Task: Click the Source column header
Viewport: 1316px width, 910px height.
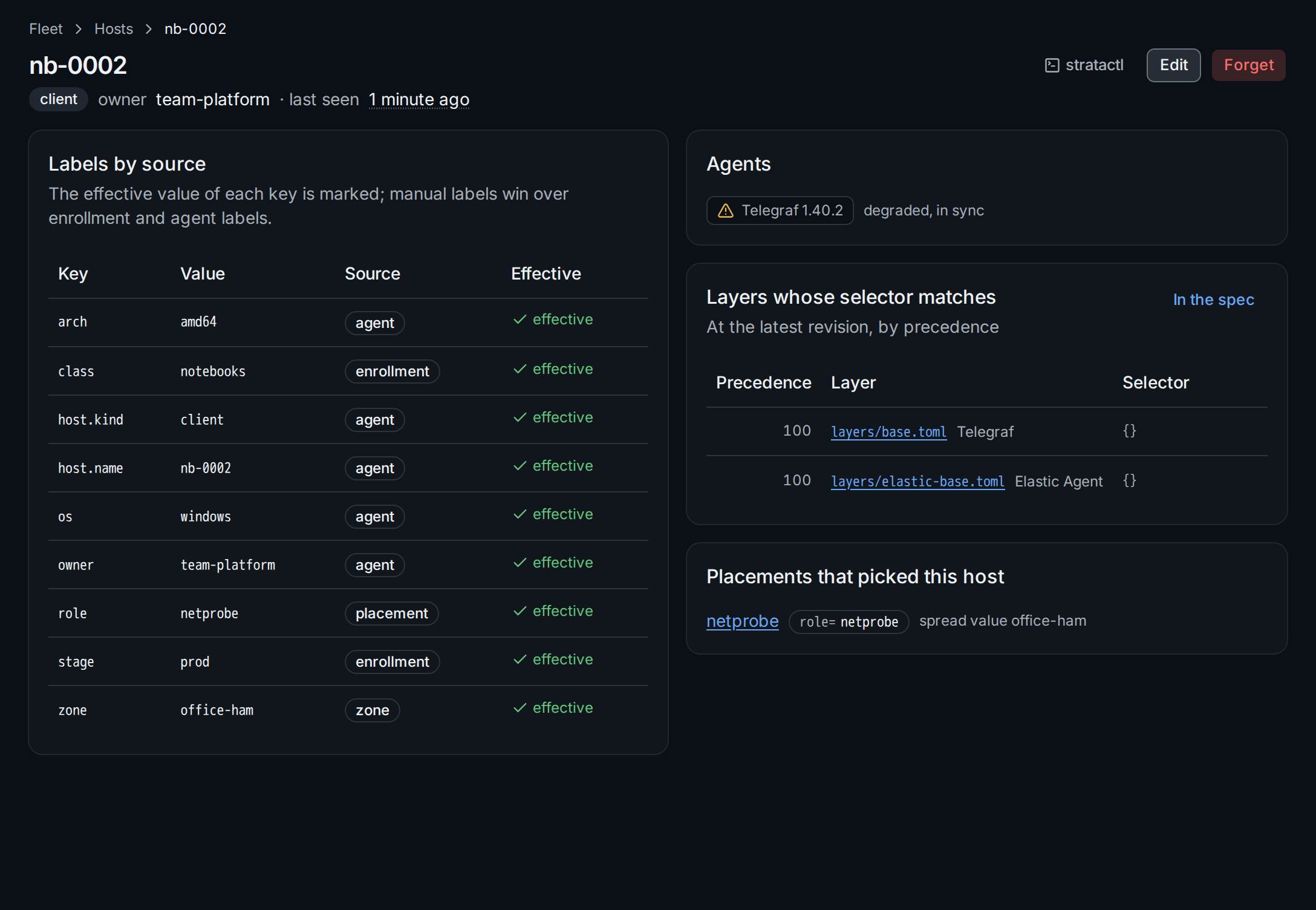Action: 373,274
